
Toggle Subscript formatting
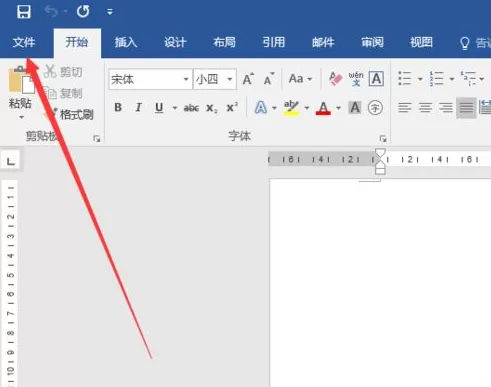point(212,108)
